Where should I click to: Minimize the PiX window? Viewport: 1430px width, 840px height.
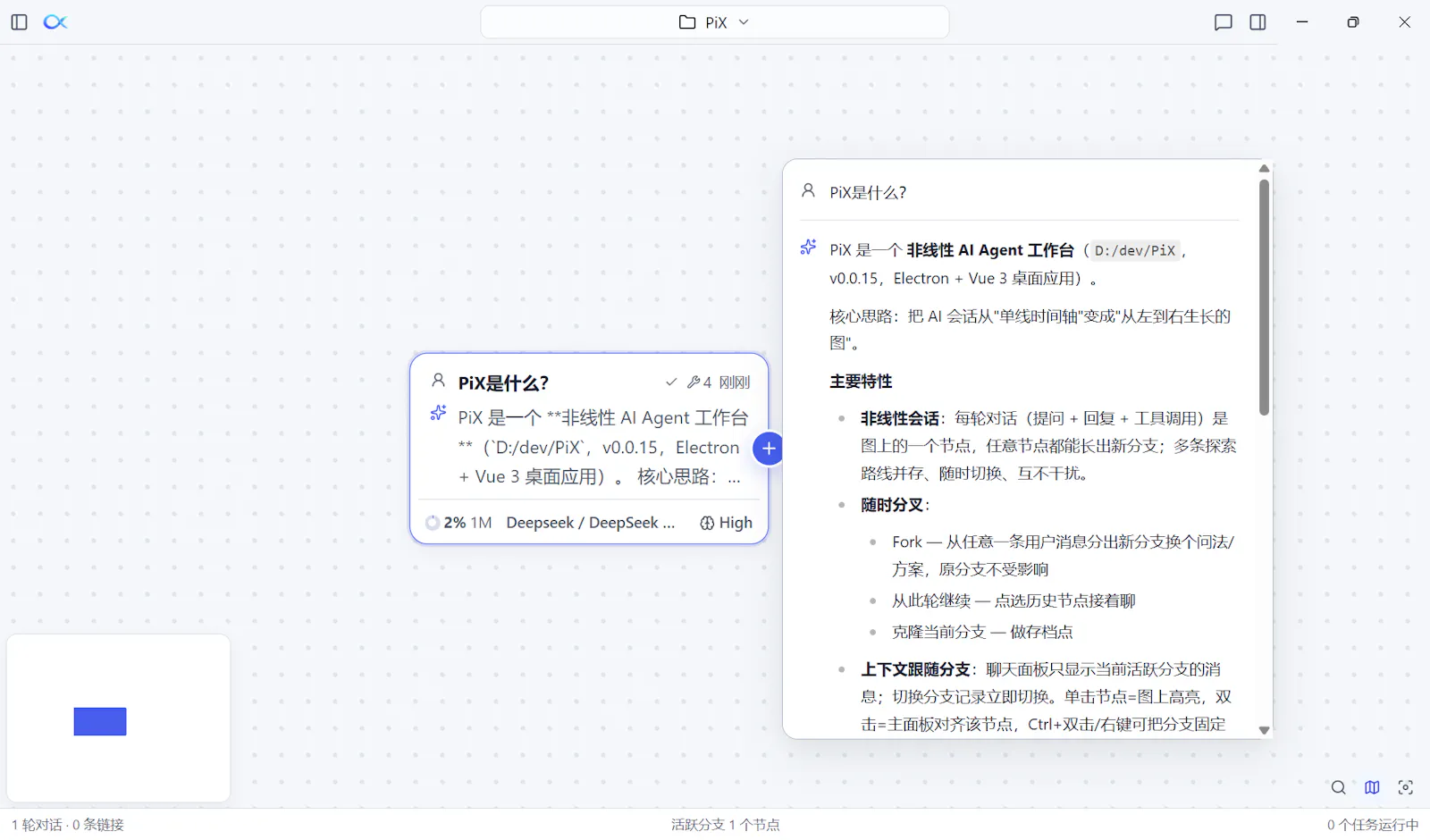(1302, 22)
